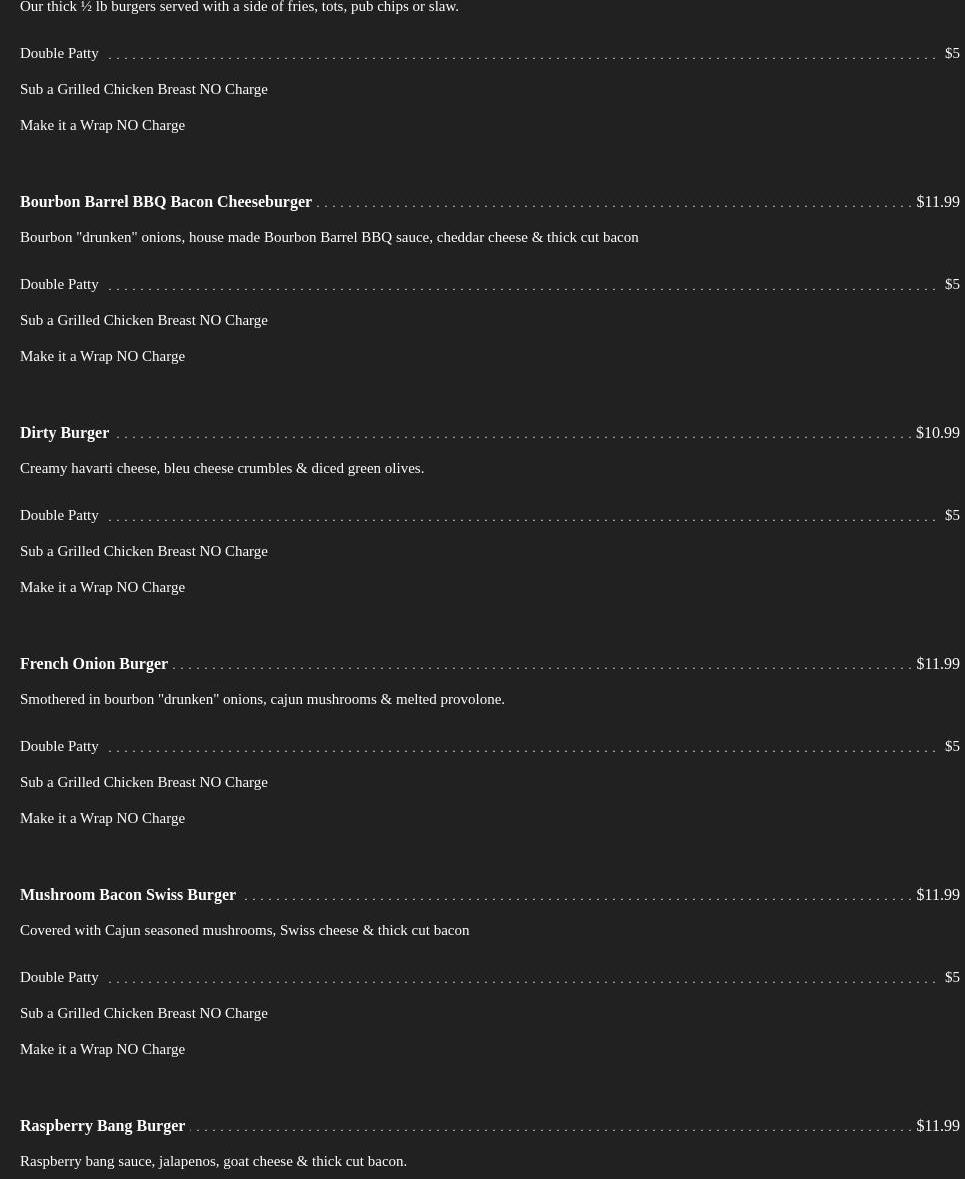
Task: Click the $10.99 Dirty Burger price
Action: tap(937, 432)
